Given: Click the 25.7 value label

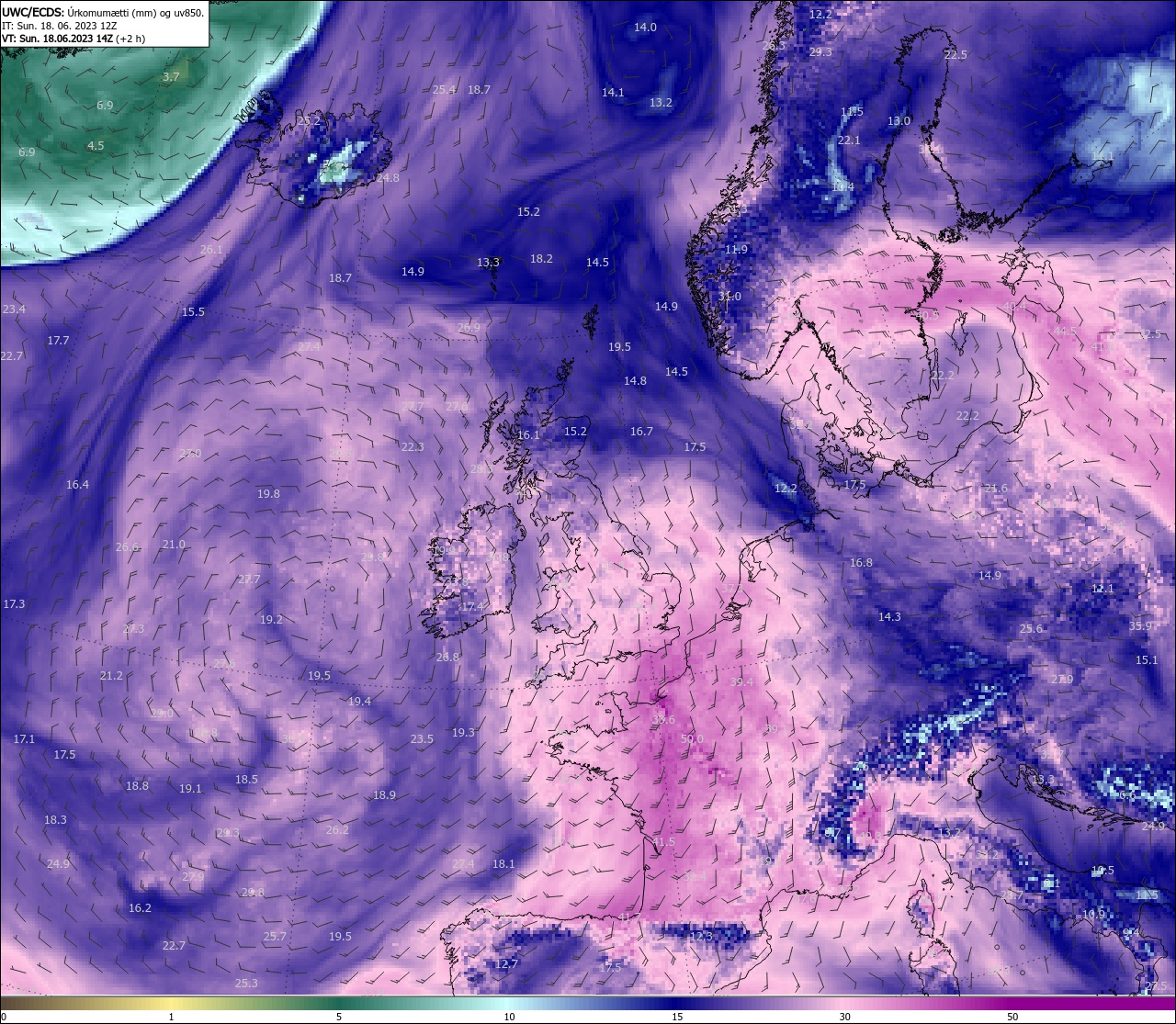Looking at the screenshot, I should click(275, 937).
